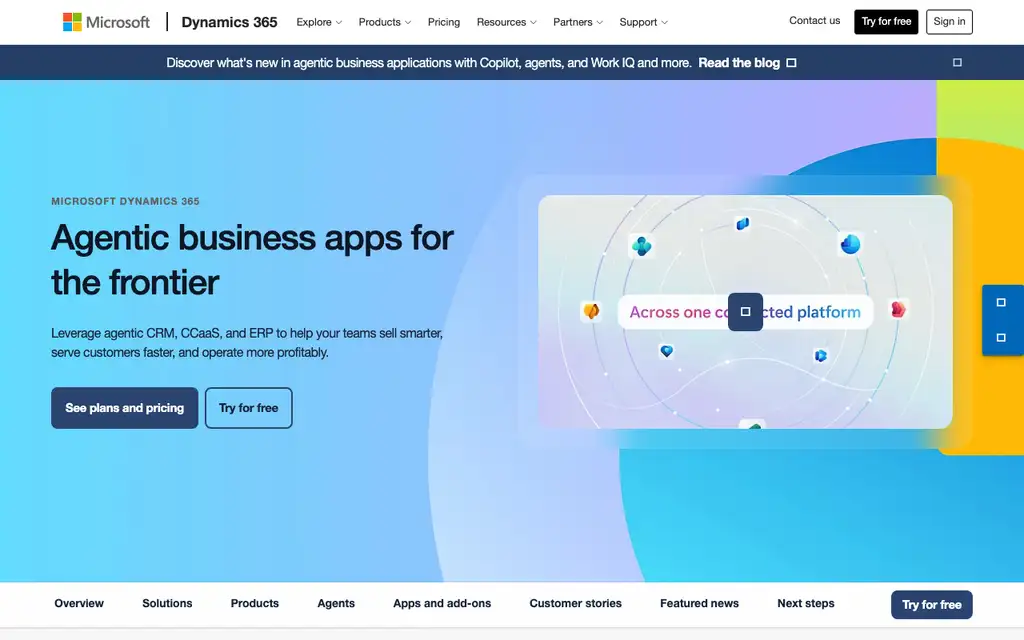Viewport: 1024px width, 640px height.
Task: Select the Agents tab
Action: [x=336, y=603]
